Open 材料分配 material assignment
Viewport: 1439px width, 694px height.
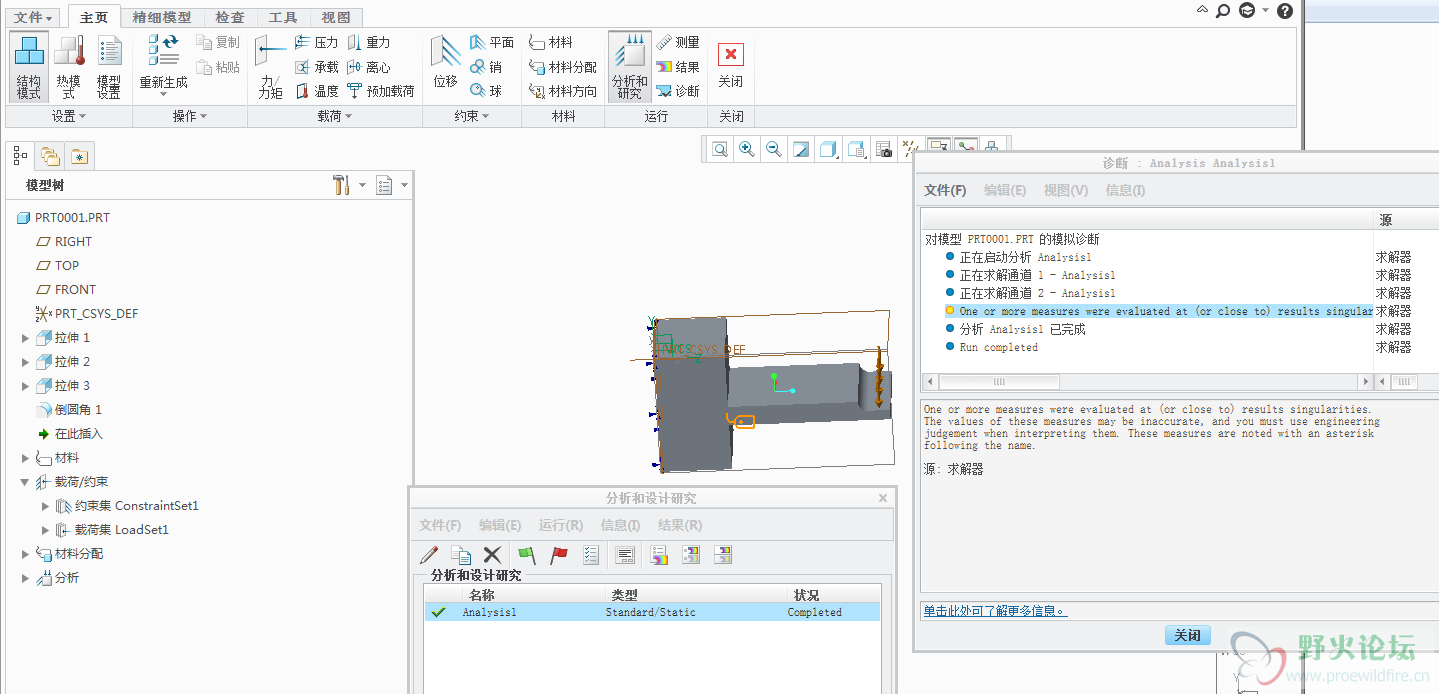563,67
